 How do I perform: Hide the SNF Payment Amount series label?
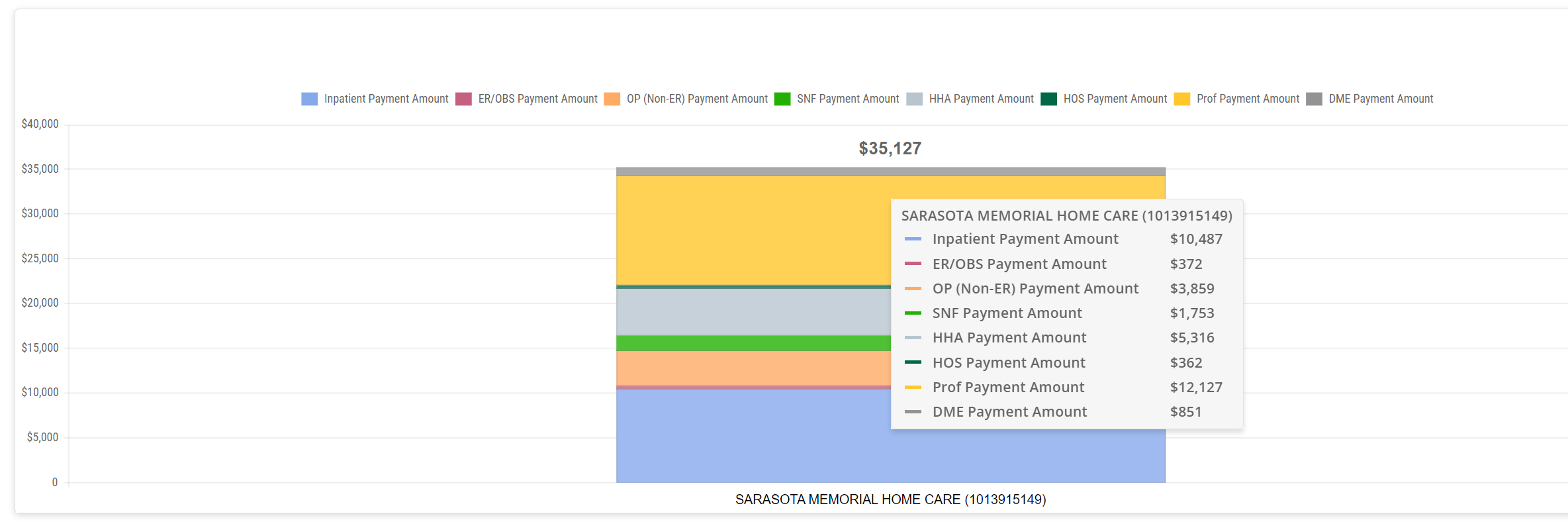pyautogui.click(x=848, y=99)
